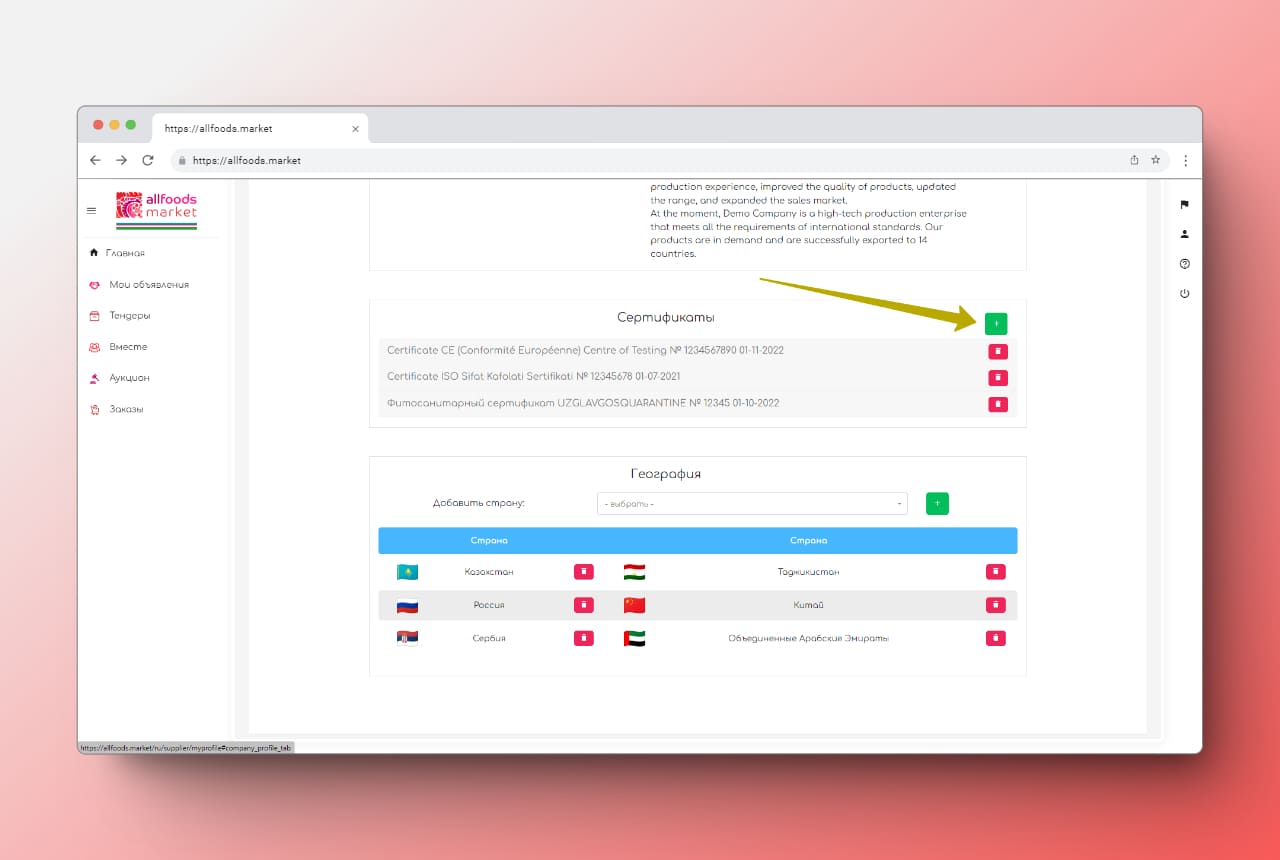Add selected country with green plus button
Viewport: 1280px width, 860px height.
click(937, 504)
